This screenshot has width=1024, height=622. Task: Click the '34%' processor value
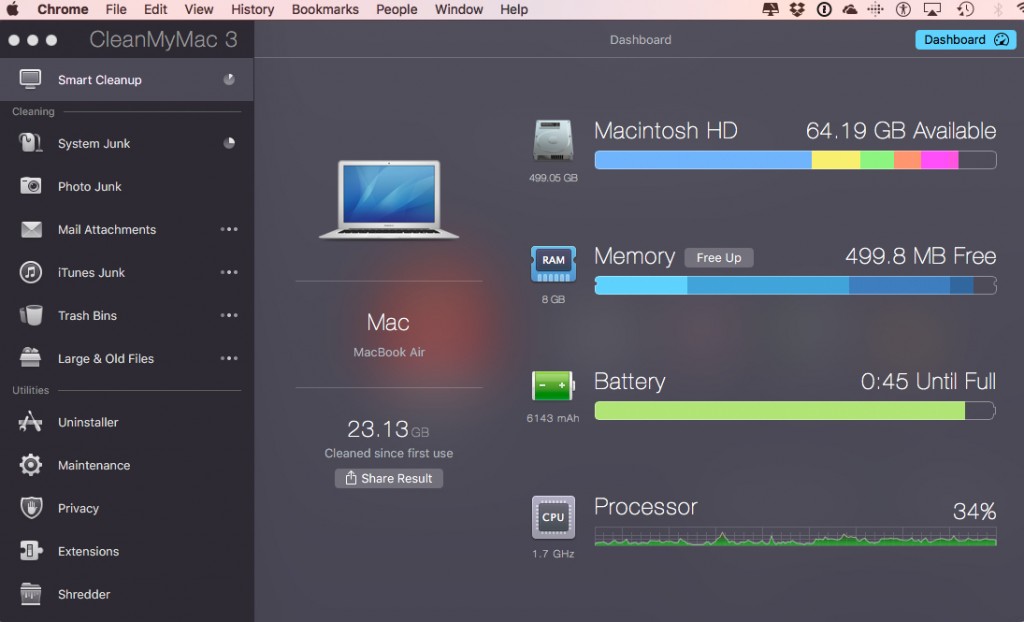974,511
